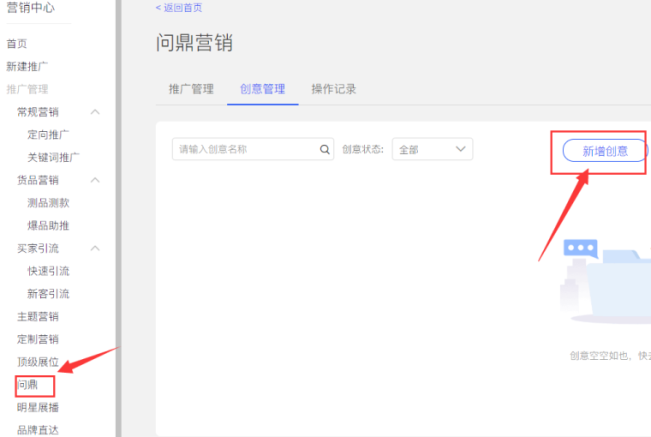Switch to the 操作记录 tab
The image size is (651, 437).
[x=334, y=89]
